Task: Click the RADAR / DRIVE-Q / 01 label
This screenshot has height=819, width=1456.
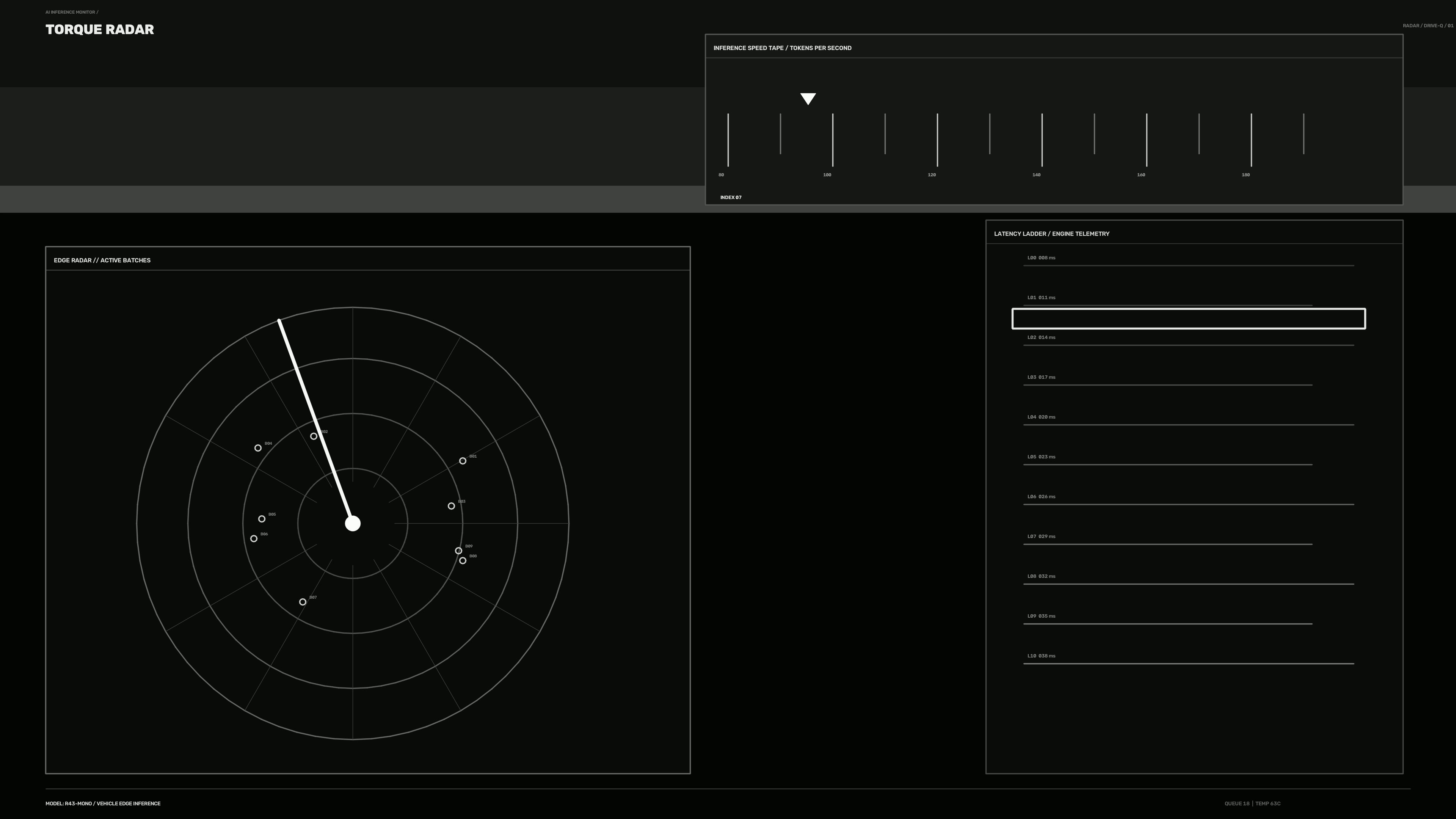Action: pyautogui.click(x=1428, y=25)
